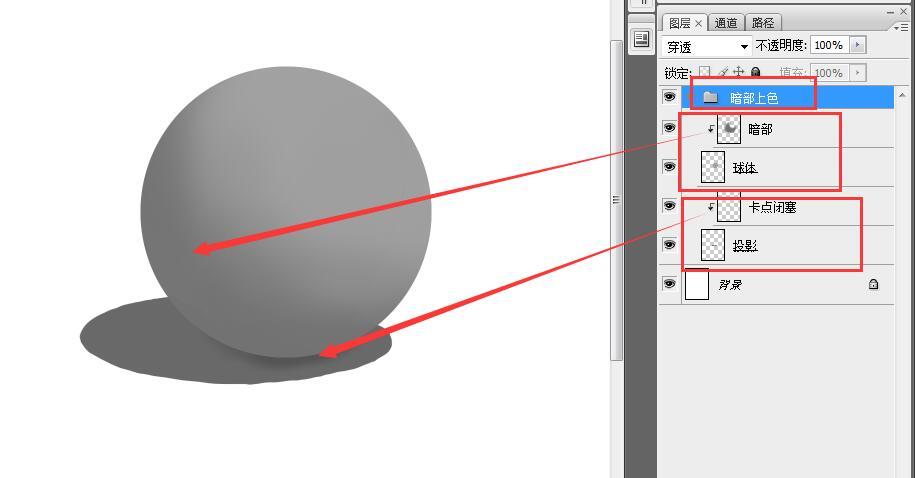This screenshot has width=915, height=478.
Task: Hide the 背景 layer
Action: tap(669, 284)
